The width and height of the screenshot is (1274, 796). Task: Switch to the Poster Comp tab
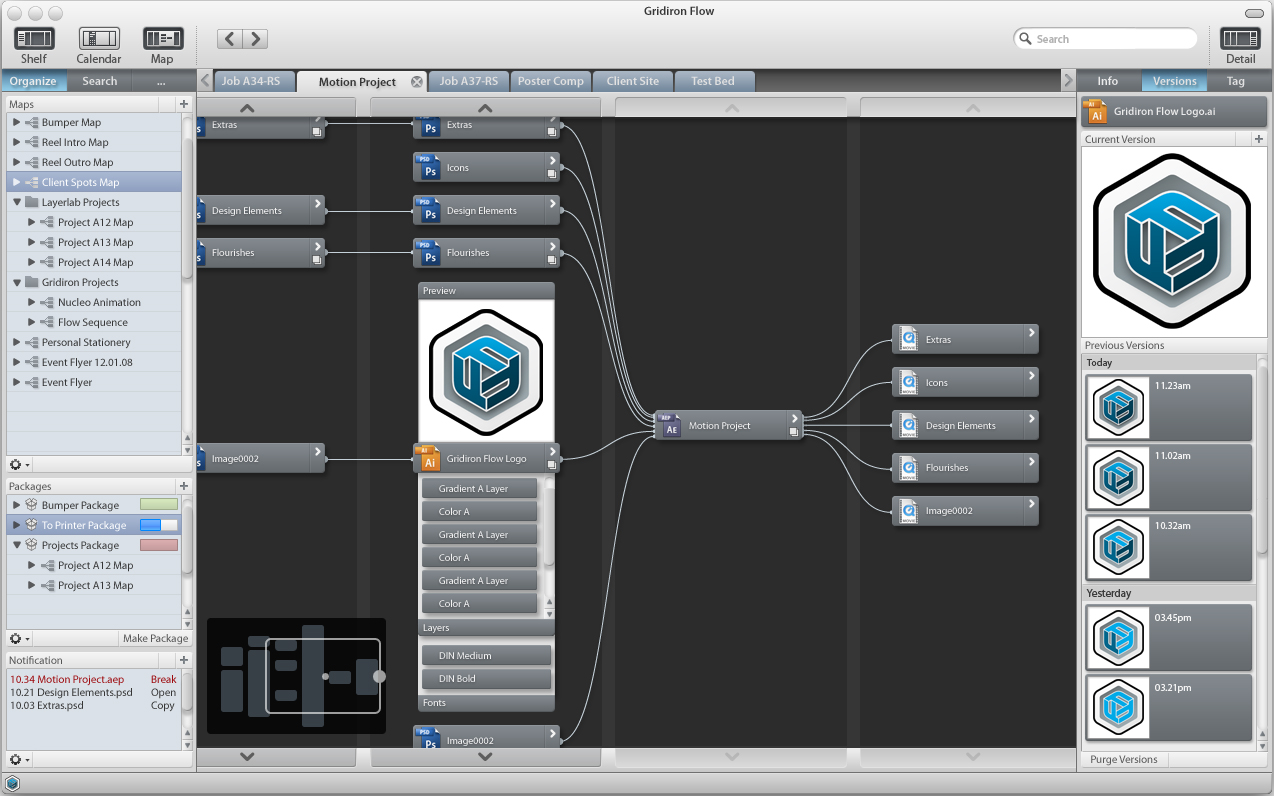[x=550, y=81]
